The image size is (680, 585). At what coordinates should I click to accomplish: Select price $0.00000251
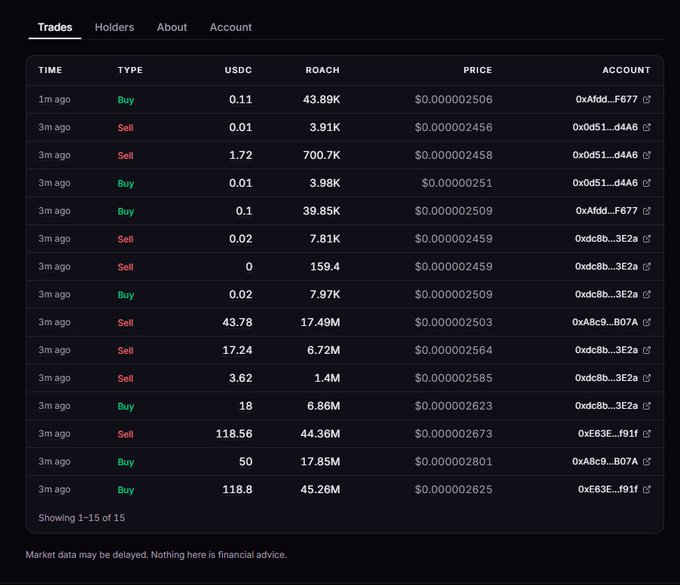[457, 183]
